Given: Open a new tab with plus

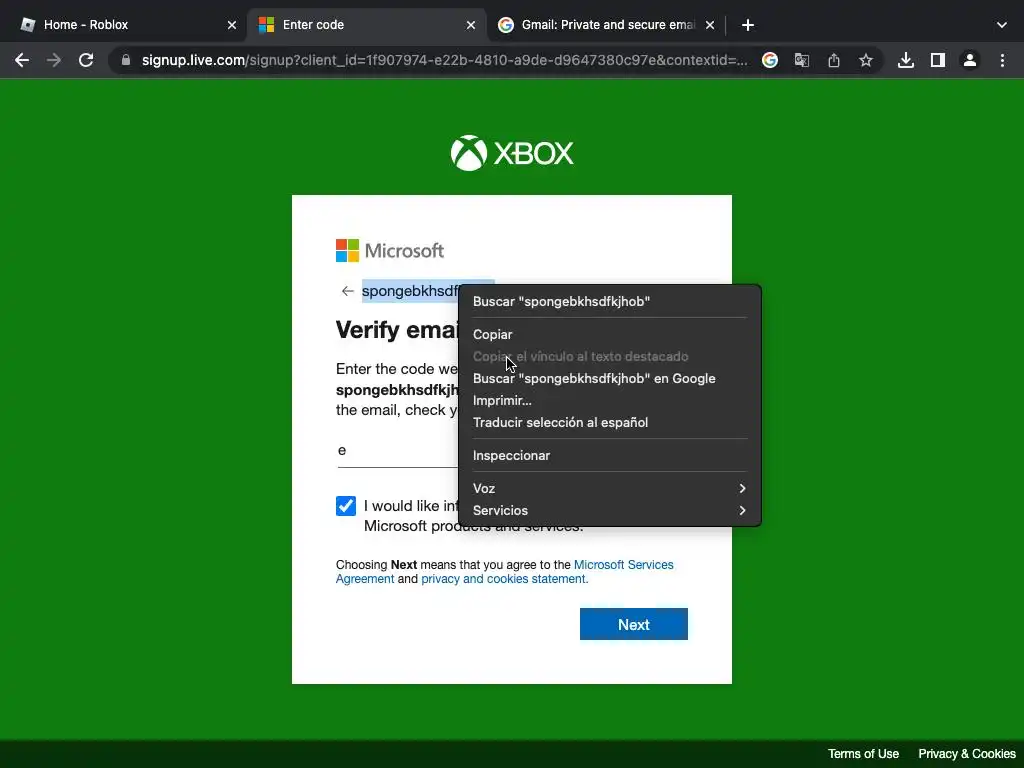Looking at the screenshot, I should coord(748,25).
